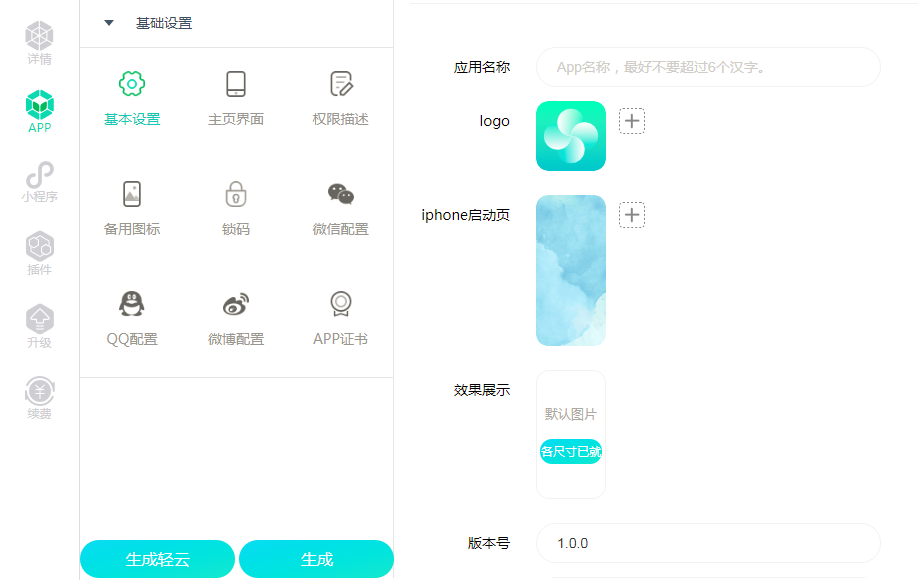Click the iphone启动页 splash thumbnail
The width and height of the screenshot is (918, 580).
coord(571,270)
